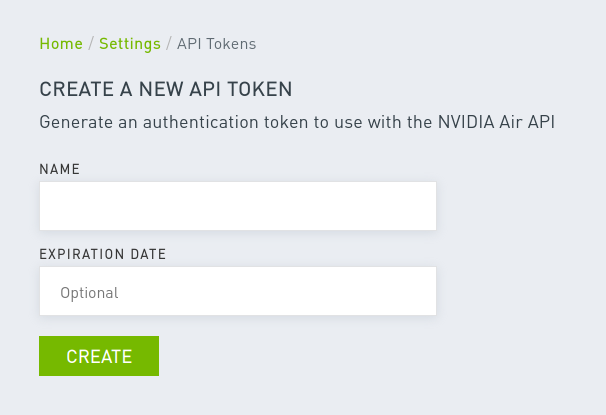Click the NAME field label
This screenshot has height=415, width=606.
click(x=59, y=169)
